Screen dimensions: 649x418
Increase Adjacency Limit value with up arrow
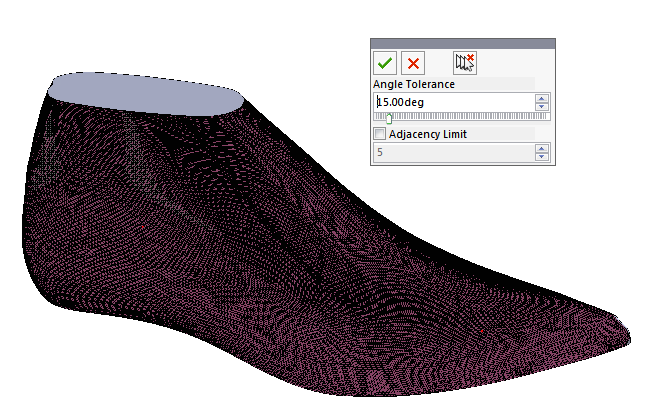(541, 149)
